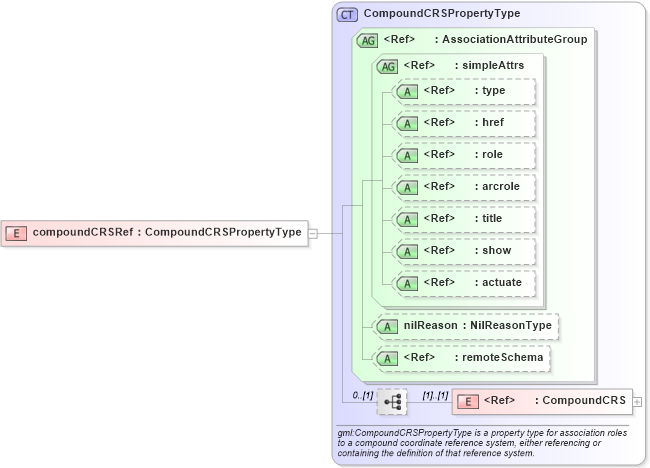The image size is (650, 468).
Task: Select the ': type' attribute label
Action: [x=490, y=90]
